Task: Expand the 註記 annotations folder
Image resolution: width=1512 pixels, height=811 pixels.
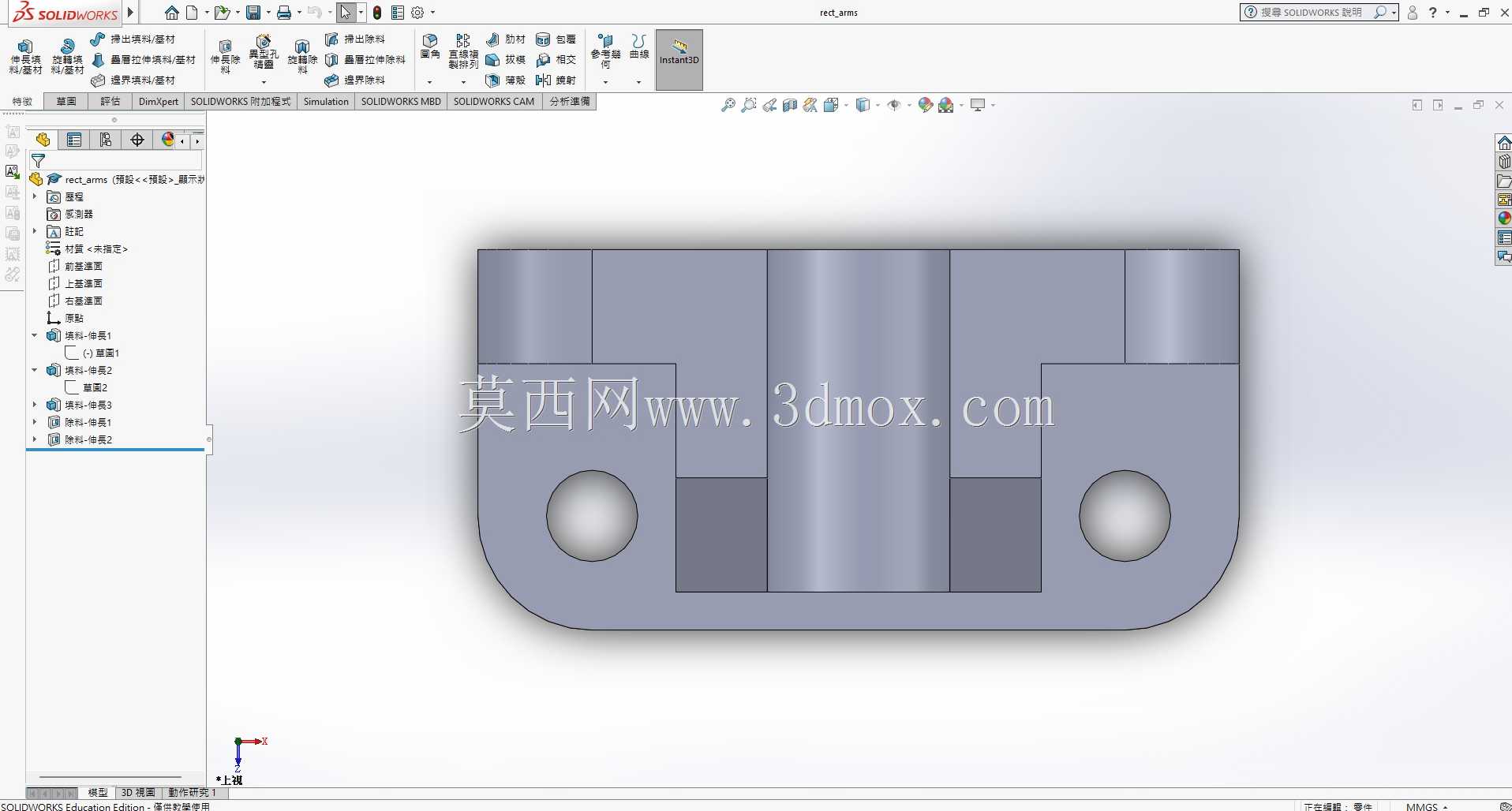Action: click(35, 231)
